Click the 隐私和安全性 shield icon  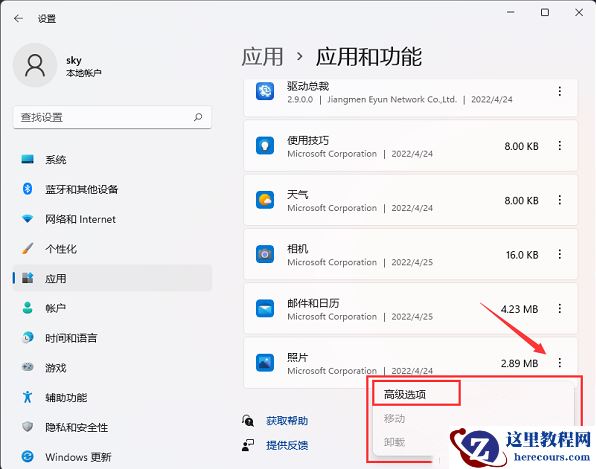tap(27, 426)
